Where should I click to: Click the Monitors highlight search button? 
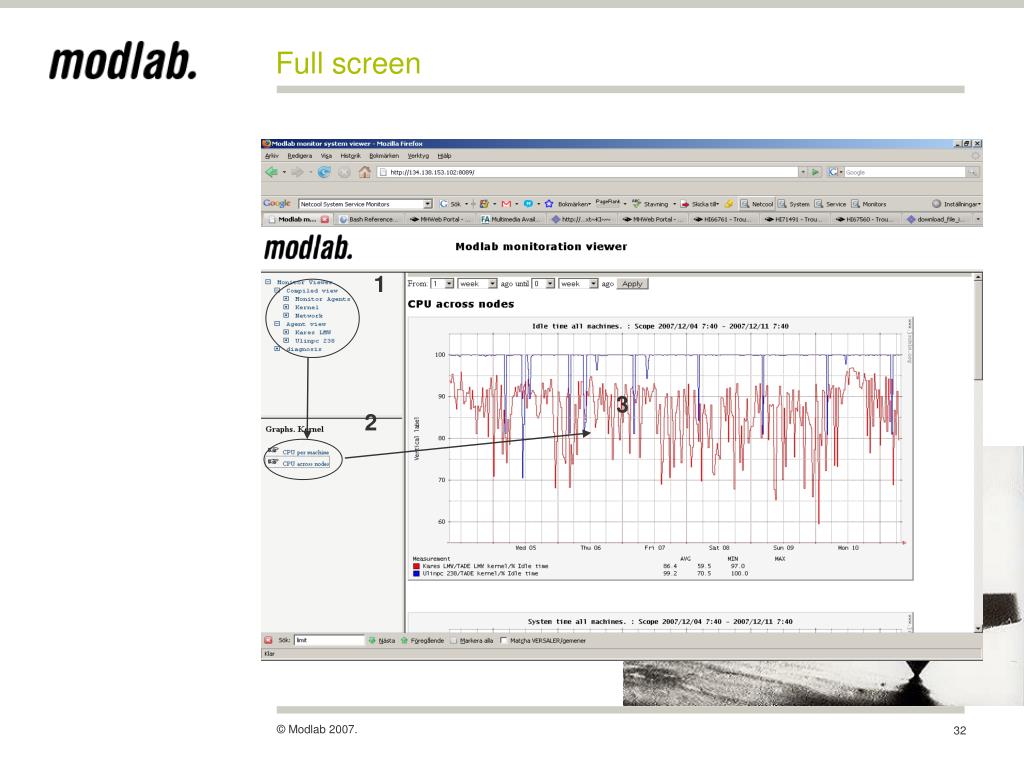(x=869, y=204)
